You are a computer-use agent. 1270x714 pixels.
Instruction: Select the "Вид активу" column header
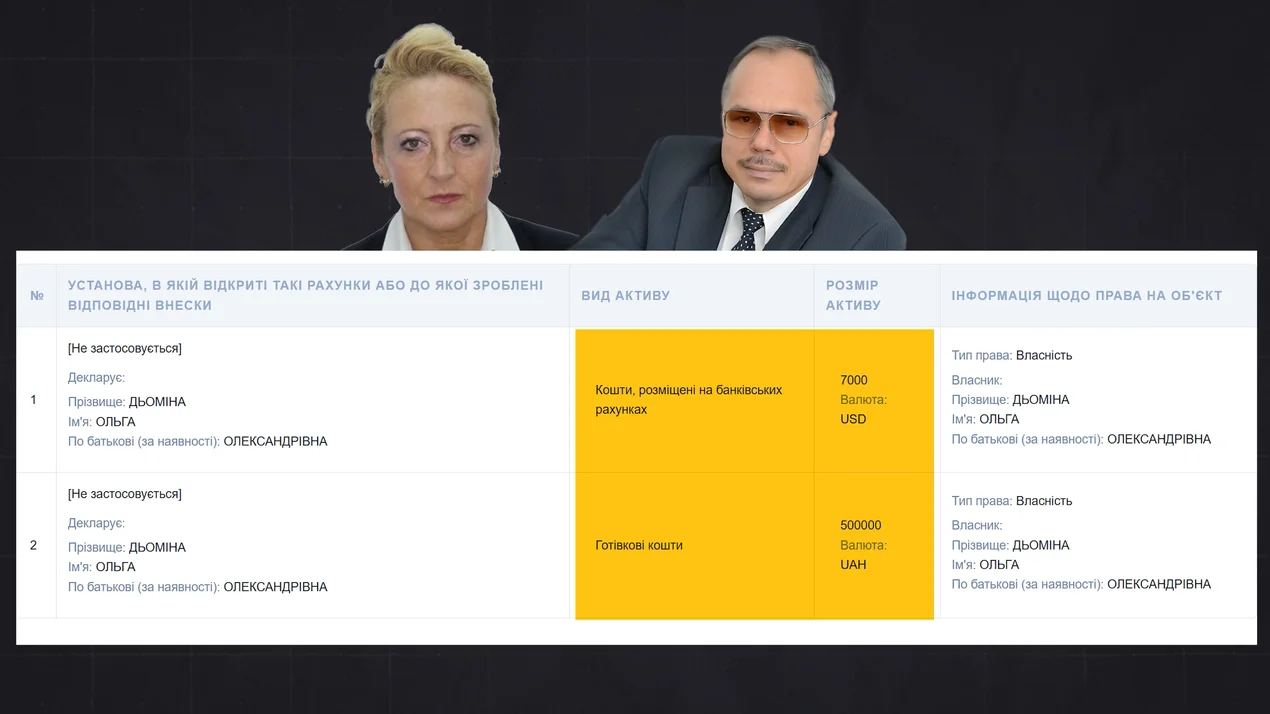pyautogui.click(x=625, y=296)
